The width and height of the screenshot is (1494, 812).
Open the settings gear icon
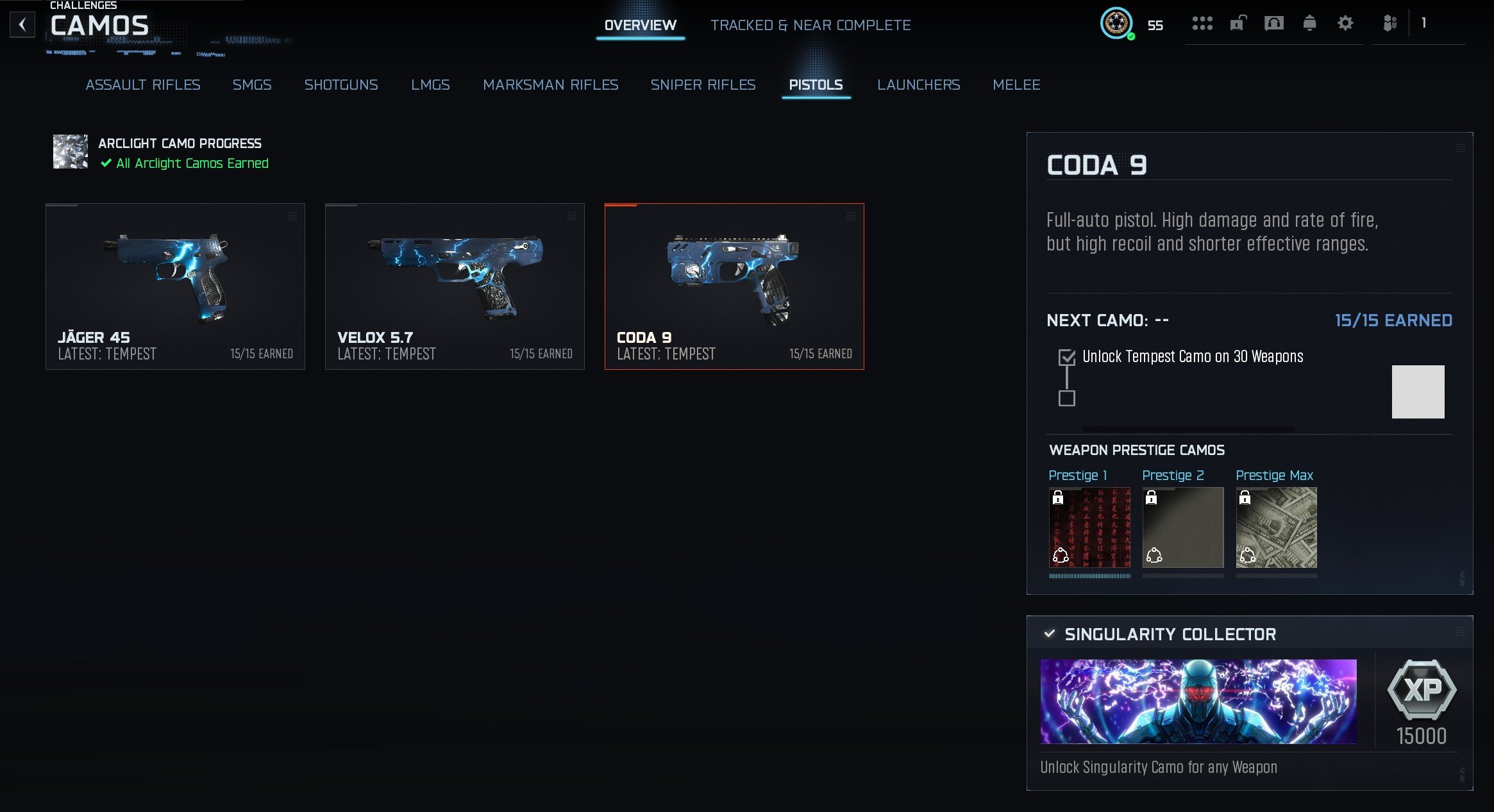1345,24
